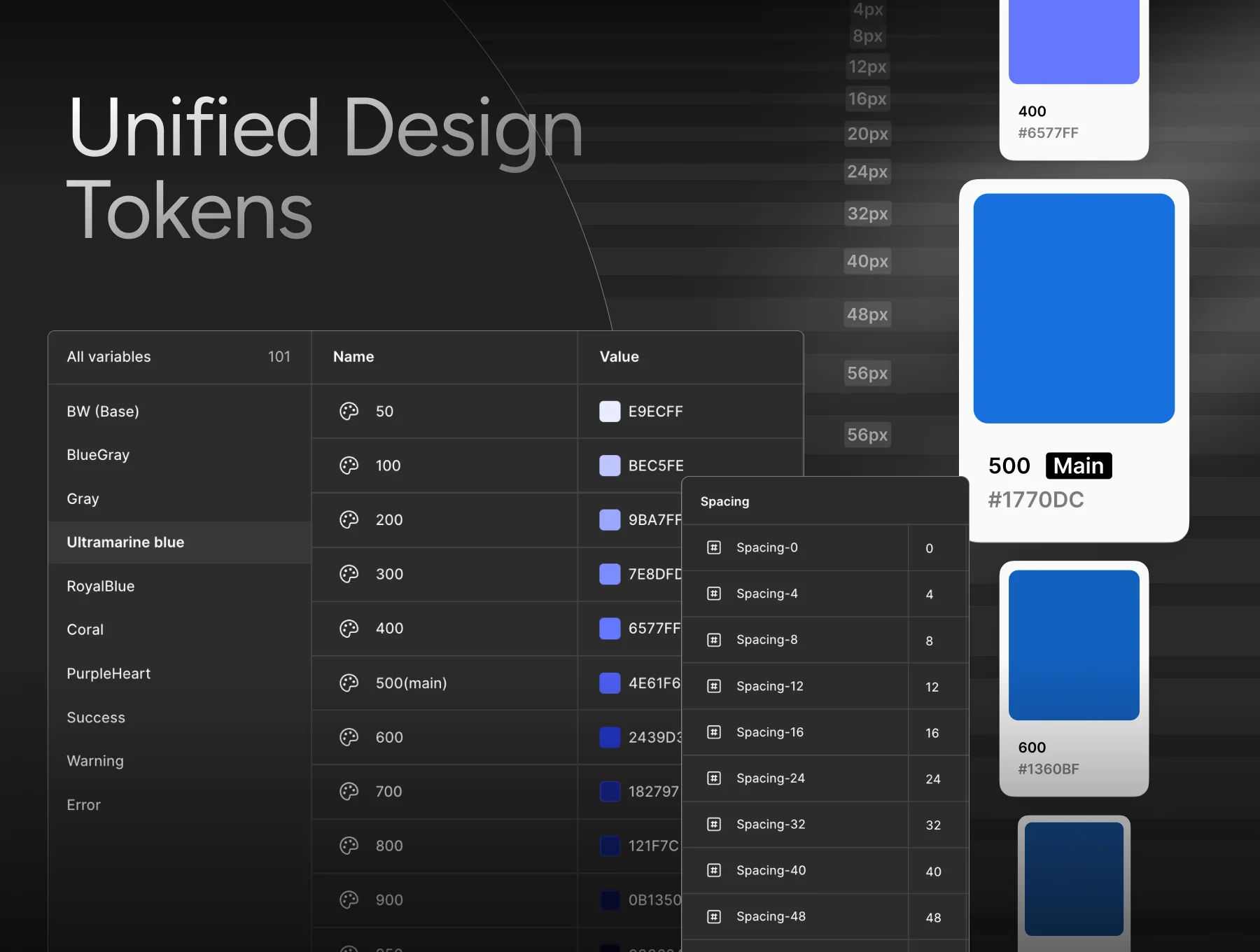Click the BEC5FE color swatch

610,465
